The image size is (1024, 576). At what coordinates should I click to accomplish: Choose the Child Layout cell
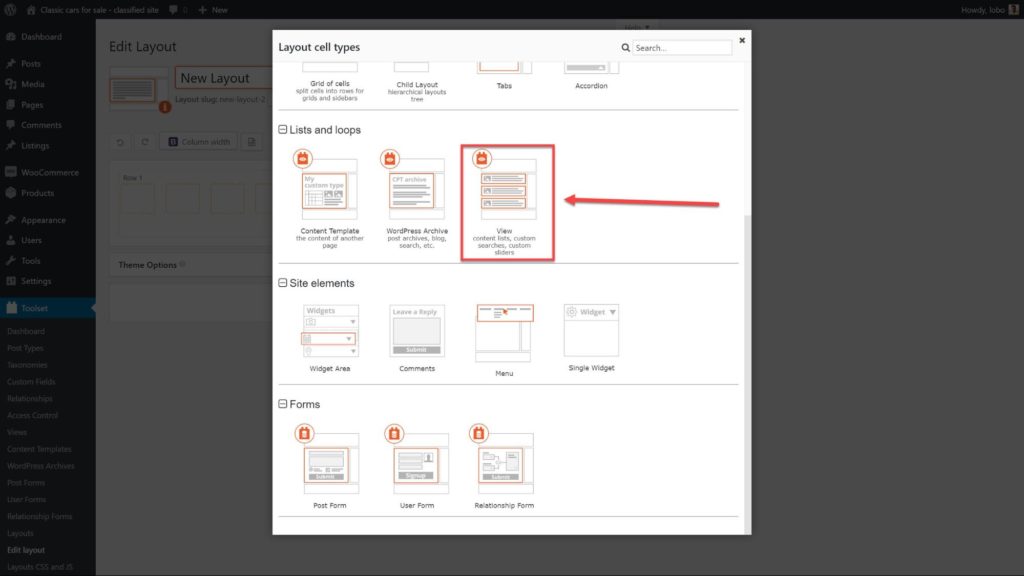pyautogui.click(x=417, y=82)
